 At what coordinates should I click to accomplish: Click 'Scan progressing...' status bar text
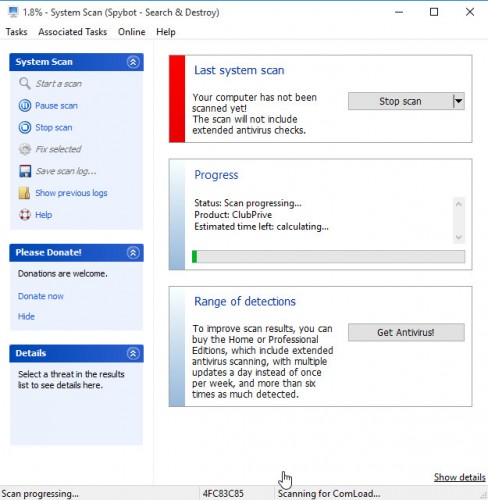[x=40, y=494]
